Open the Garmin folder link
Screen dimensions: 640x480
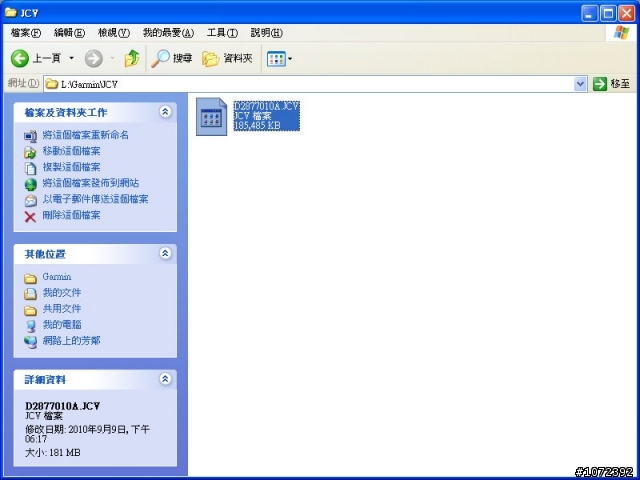tap(57, 277)
